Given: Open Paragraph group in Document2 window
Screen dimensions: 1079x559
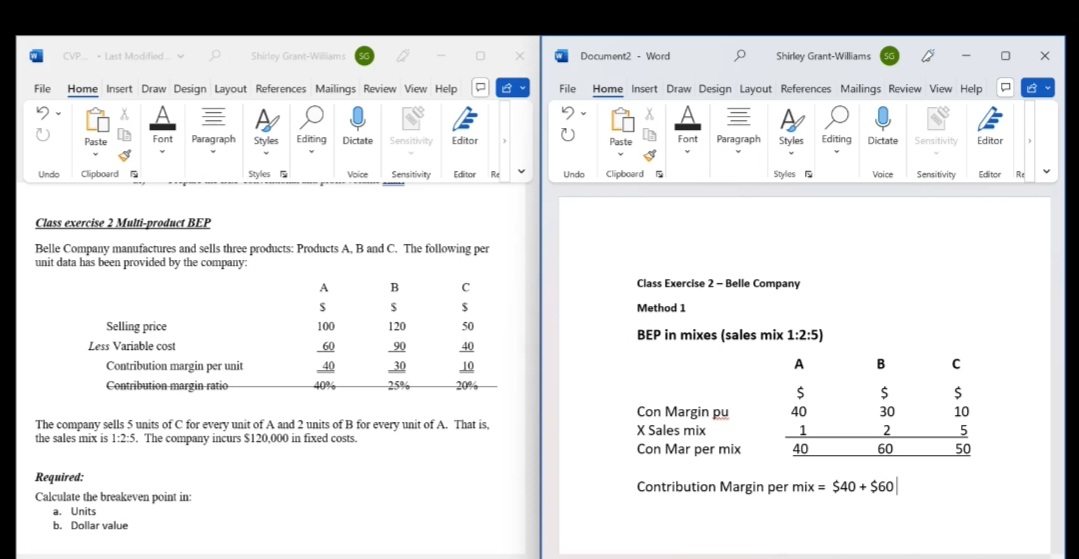Looking at the screenshot, I should 738,127.
